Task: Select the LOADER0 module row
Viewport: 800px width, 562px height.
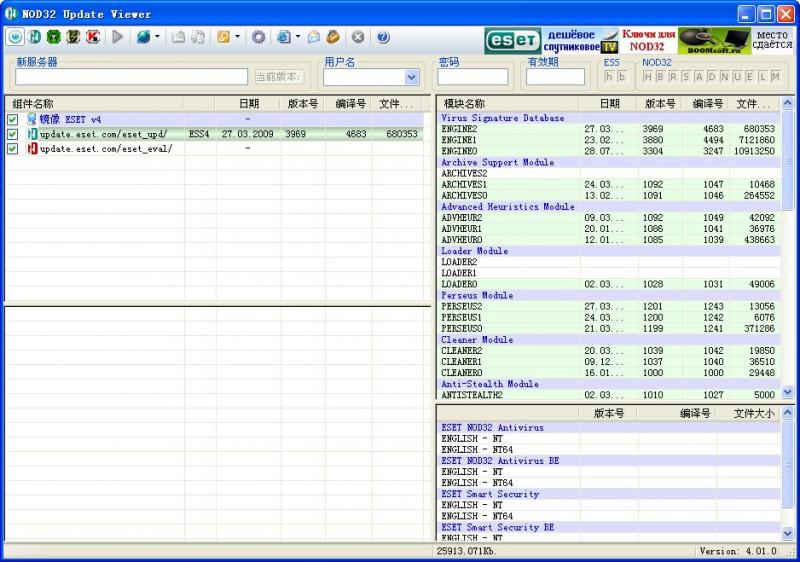Action: 609,284
